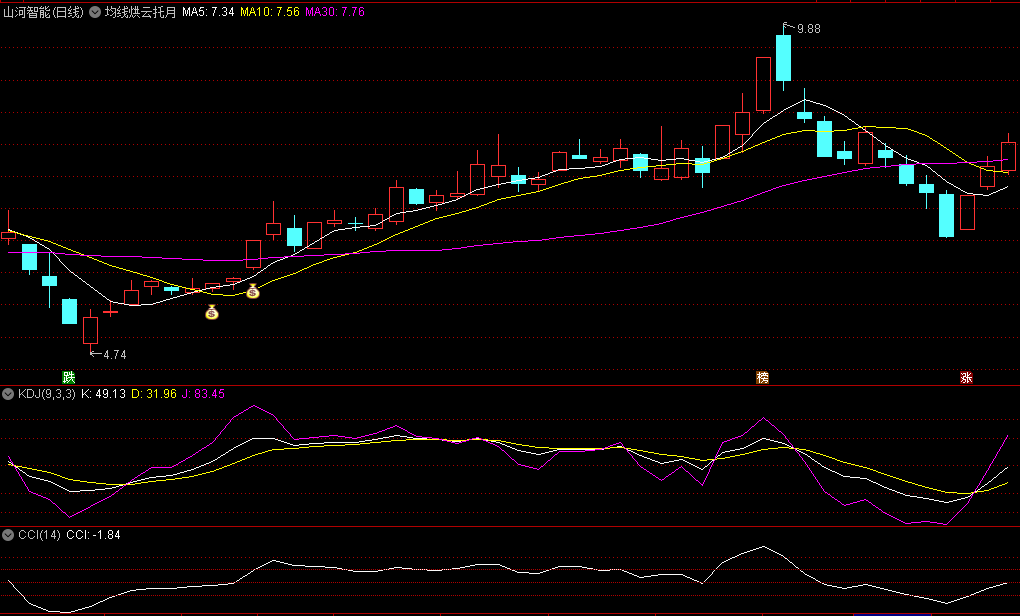Click the 山河智能(日线) stock title

point(44,13)
